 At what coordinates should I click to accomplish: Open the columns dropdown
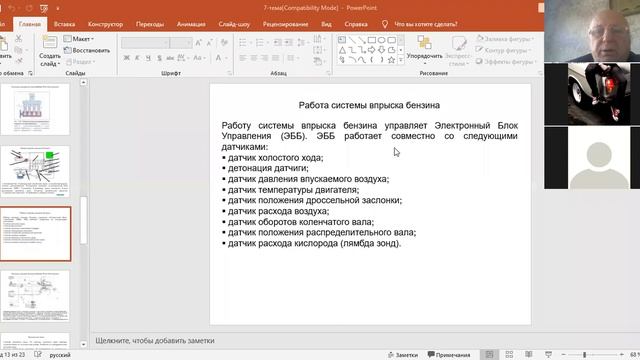pos(292,58)
